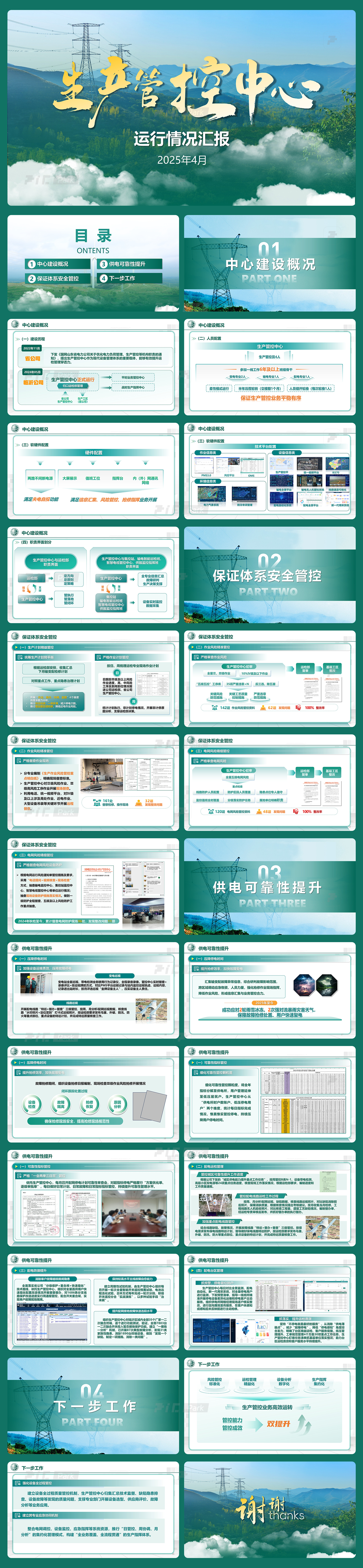Viewport: 363px width, 1568px height.
Task: Click the cover subtitle "运行情况汇报"
Action: click(x=181, y=139)
